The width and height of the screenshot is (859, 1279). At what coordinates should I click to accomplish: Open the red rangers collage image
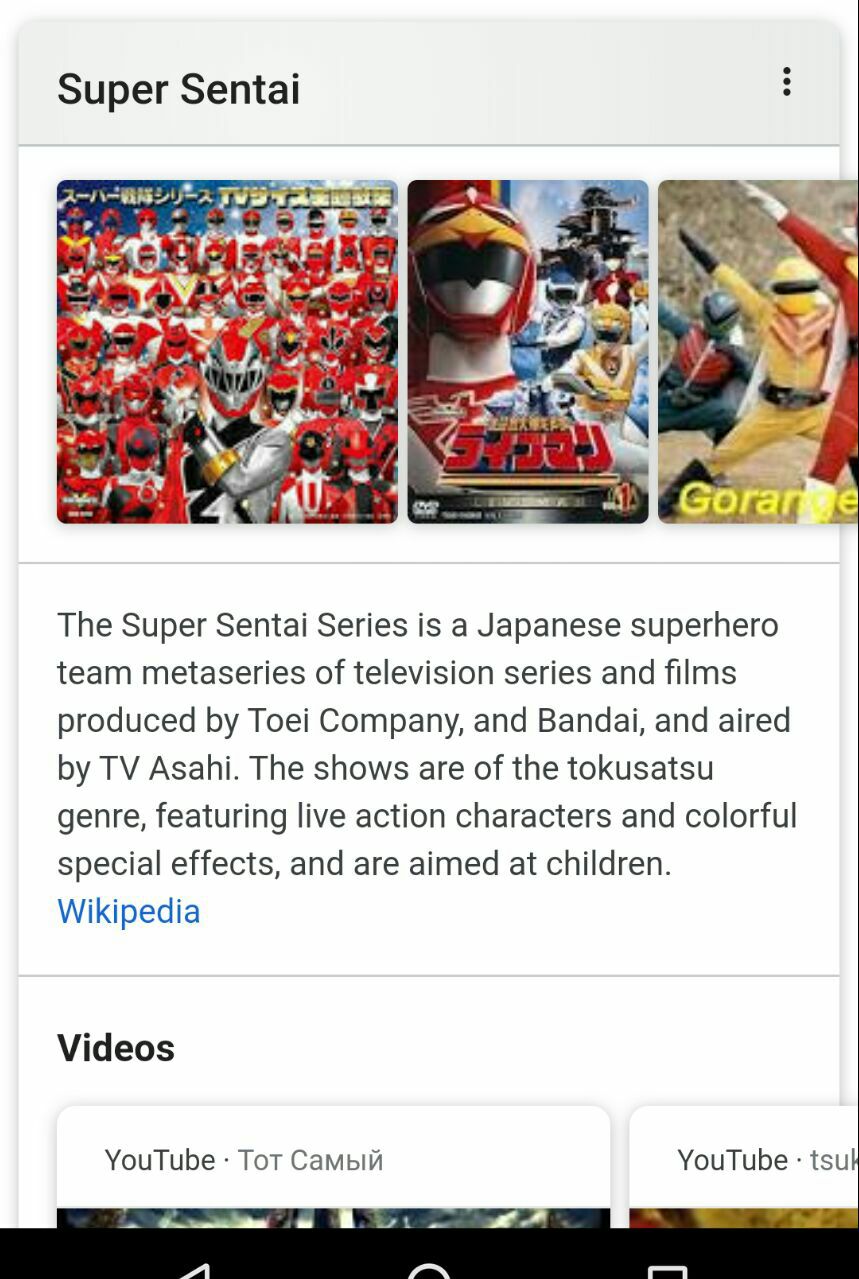pos(227,351)
